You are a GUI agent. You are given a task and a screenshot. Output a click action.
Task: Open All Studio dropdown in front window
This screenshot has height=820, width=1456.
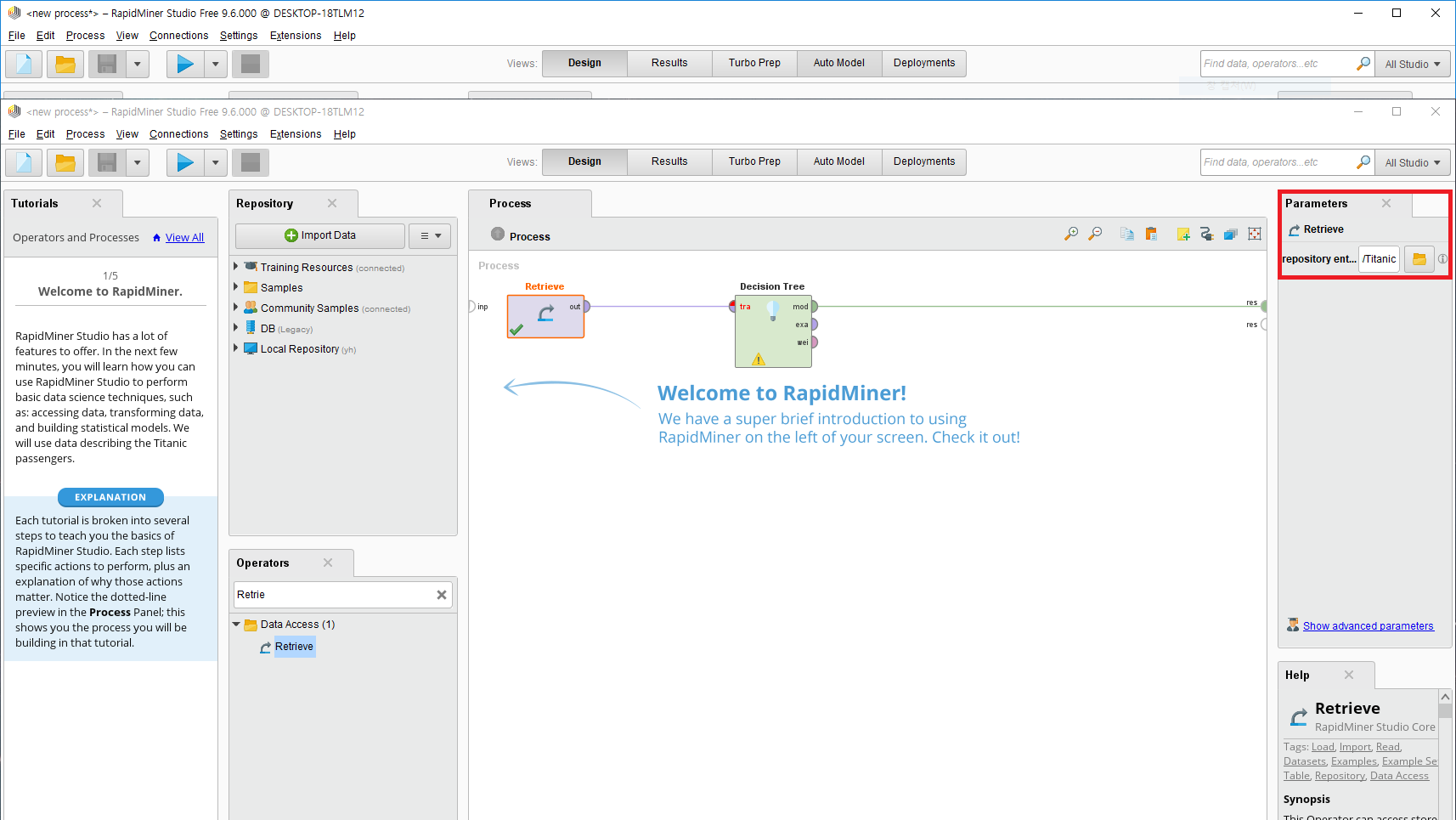click(1413, 162)
